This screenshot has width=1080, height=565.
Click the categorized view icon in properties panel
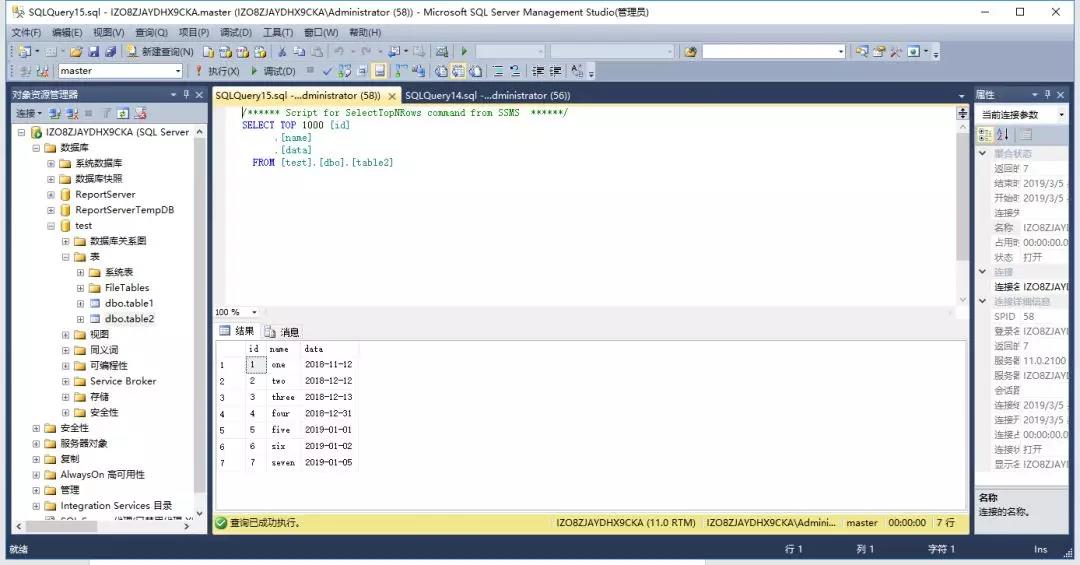985,134
